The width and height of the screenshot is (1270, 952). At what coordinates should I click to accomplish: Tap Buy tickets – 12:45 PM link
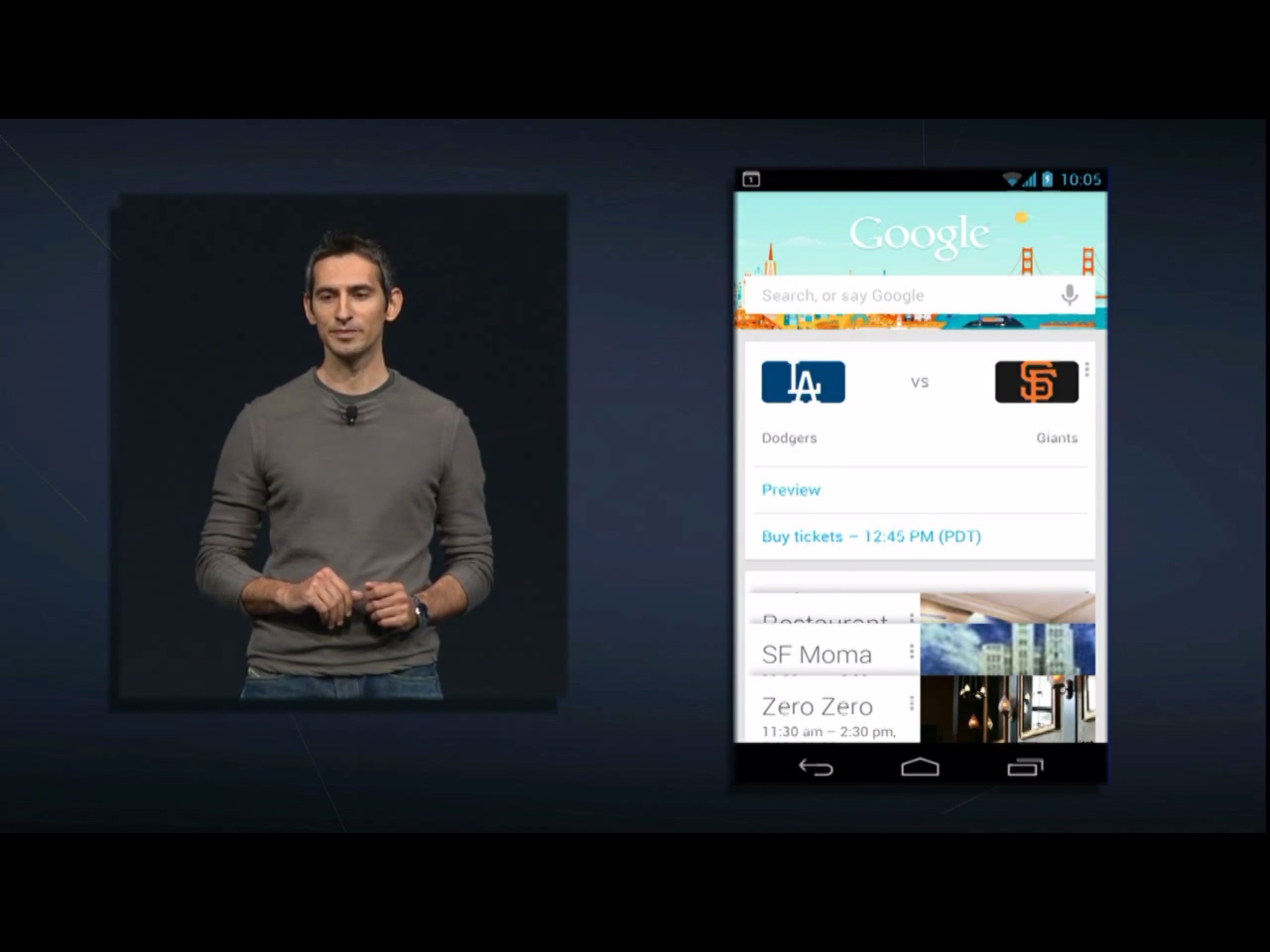pos(871,537)
